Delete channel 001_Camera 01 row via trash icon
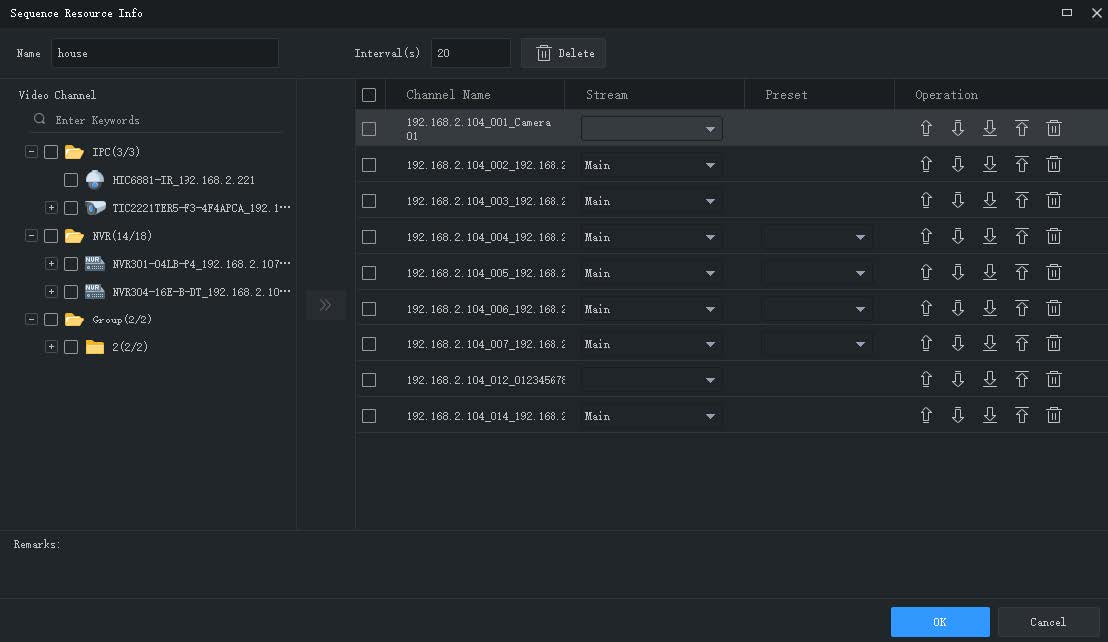 point(1054,128)
